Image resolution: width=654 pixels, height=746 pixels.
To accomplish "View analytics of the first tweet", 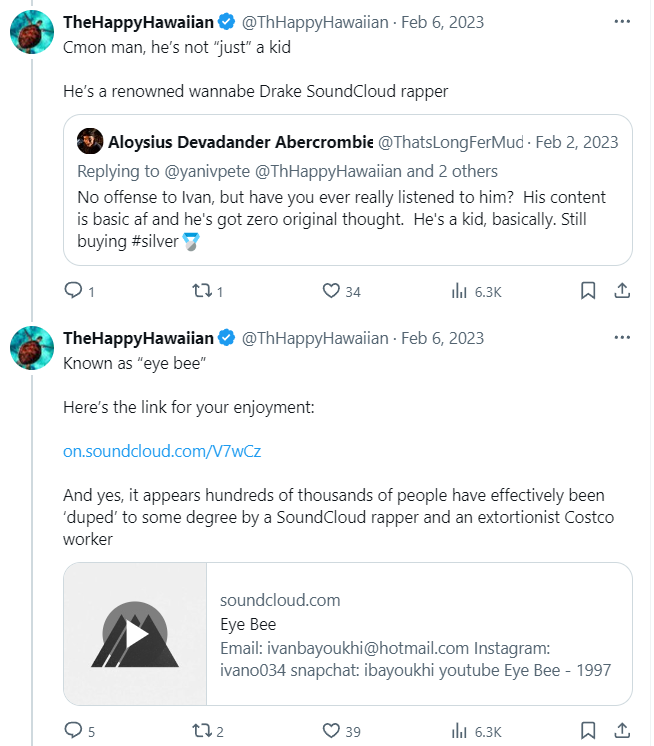I will [x=461, y=291].
